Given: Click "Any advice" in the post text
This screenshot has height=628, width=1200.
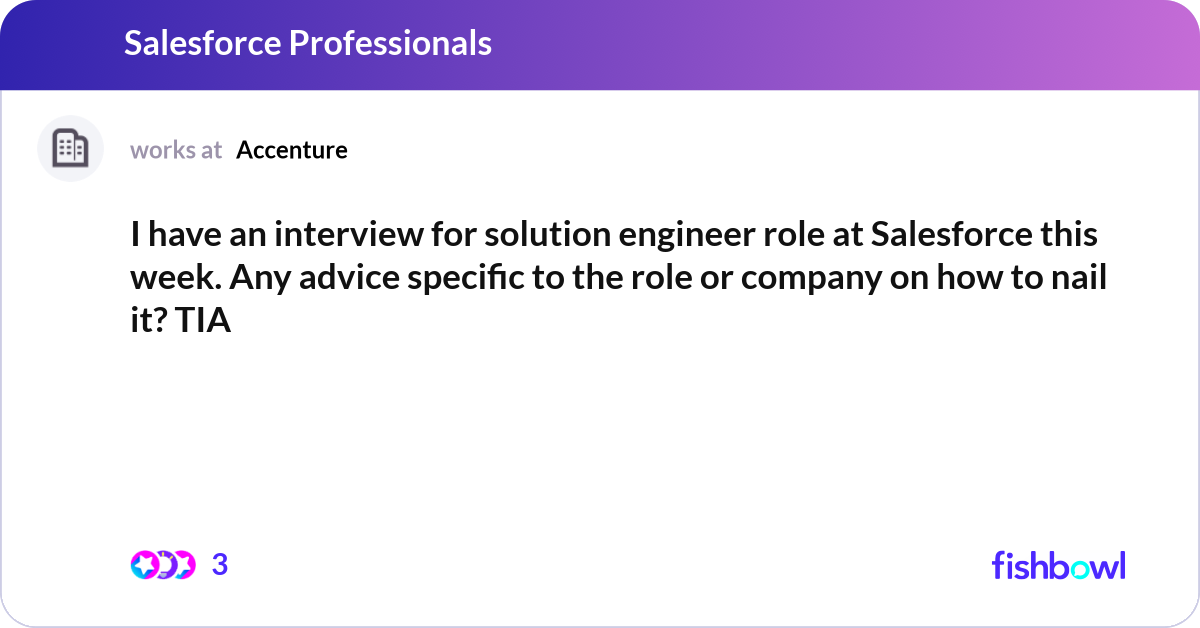Looking at the screenshot, I should 304,279.
